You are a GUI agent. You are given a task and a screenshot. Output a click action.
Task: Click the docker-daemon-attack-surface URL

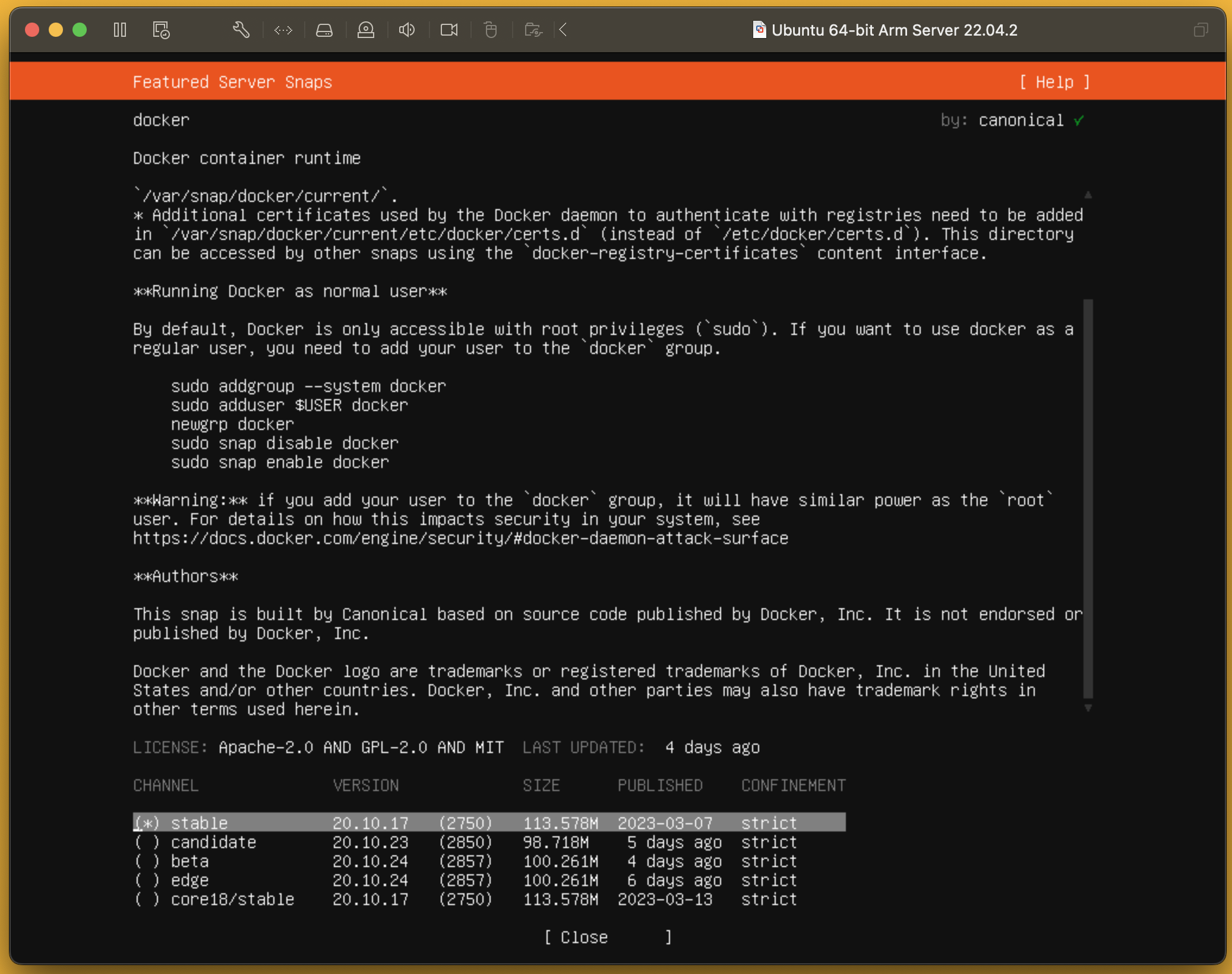(x=460, y=538)
